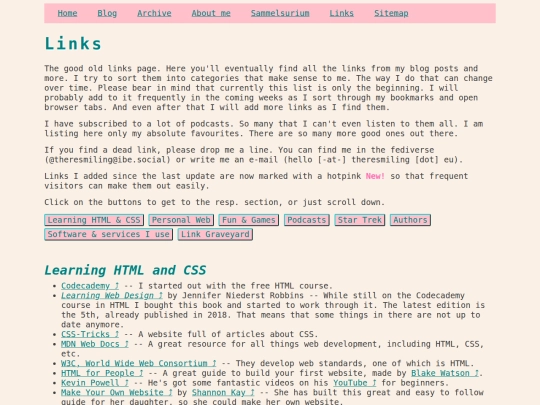Click the Authors section button
540x405 pixels.
[x=410, y=220]
